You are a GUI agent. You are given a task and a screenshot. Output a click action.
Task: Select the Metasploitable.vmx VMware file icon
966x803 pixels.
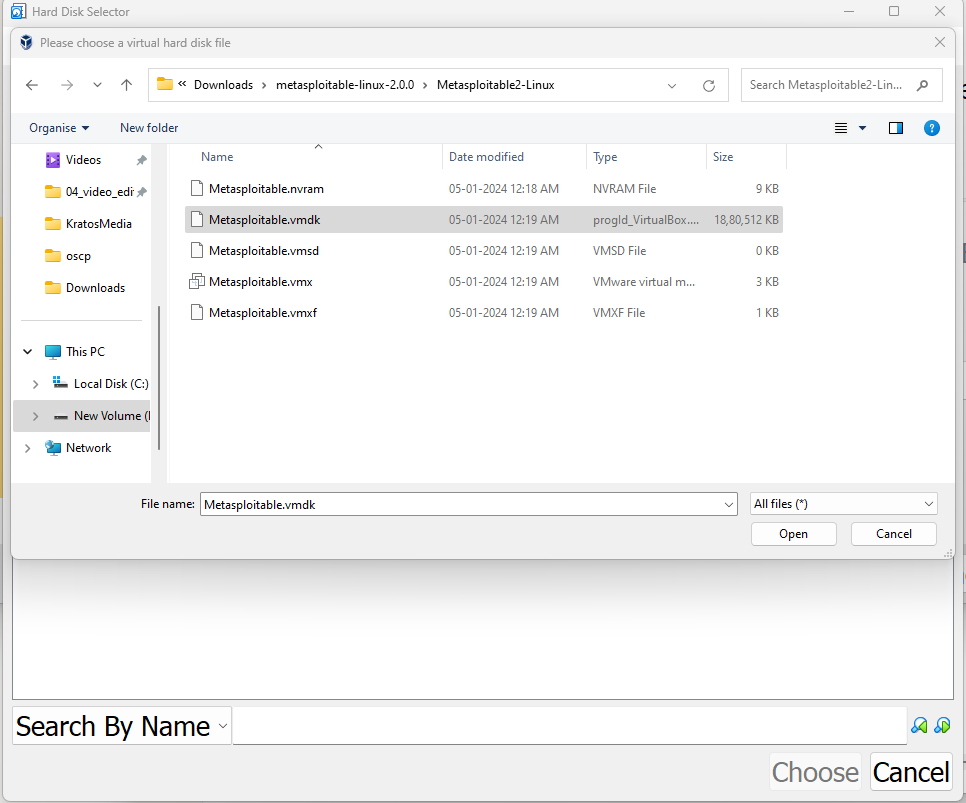197,282
